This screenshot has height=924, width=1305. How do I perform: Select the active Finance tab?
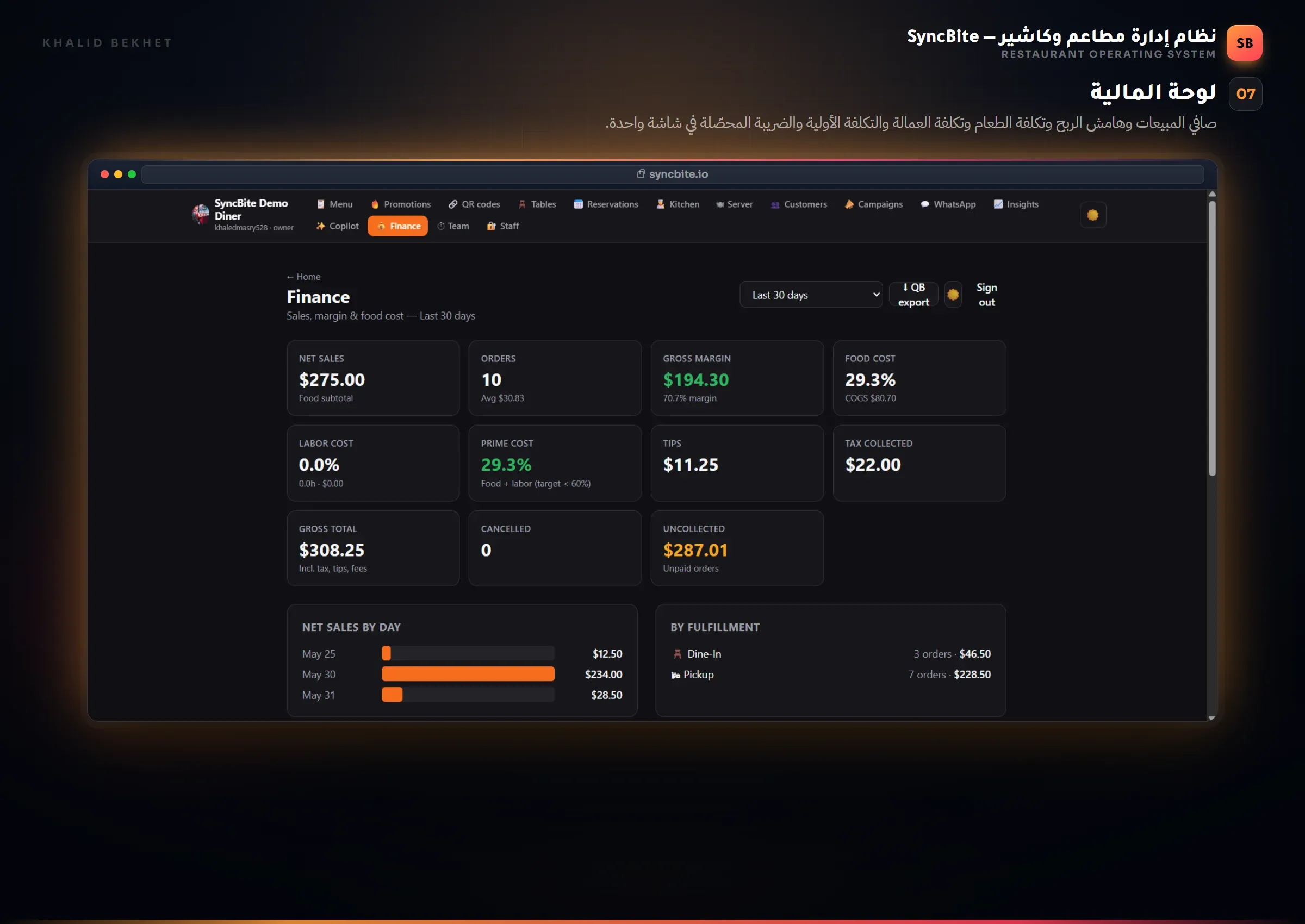tap(398, 226)
